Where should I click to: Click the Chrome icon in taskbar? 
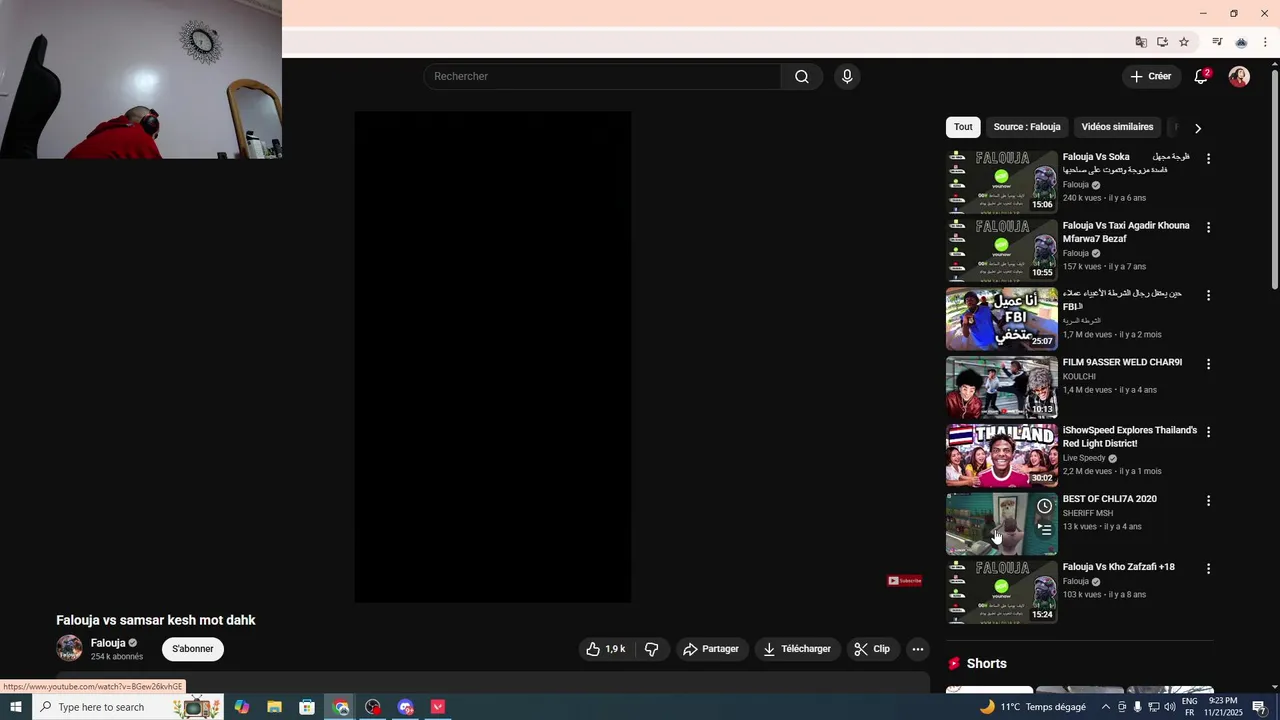(x=341, y=707)
